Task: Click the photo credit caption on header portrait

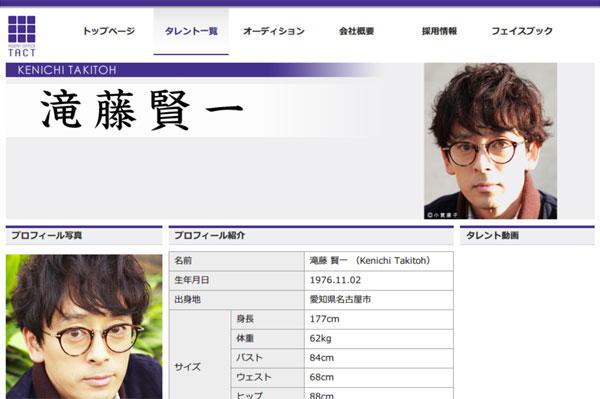Action: 442,215
